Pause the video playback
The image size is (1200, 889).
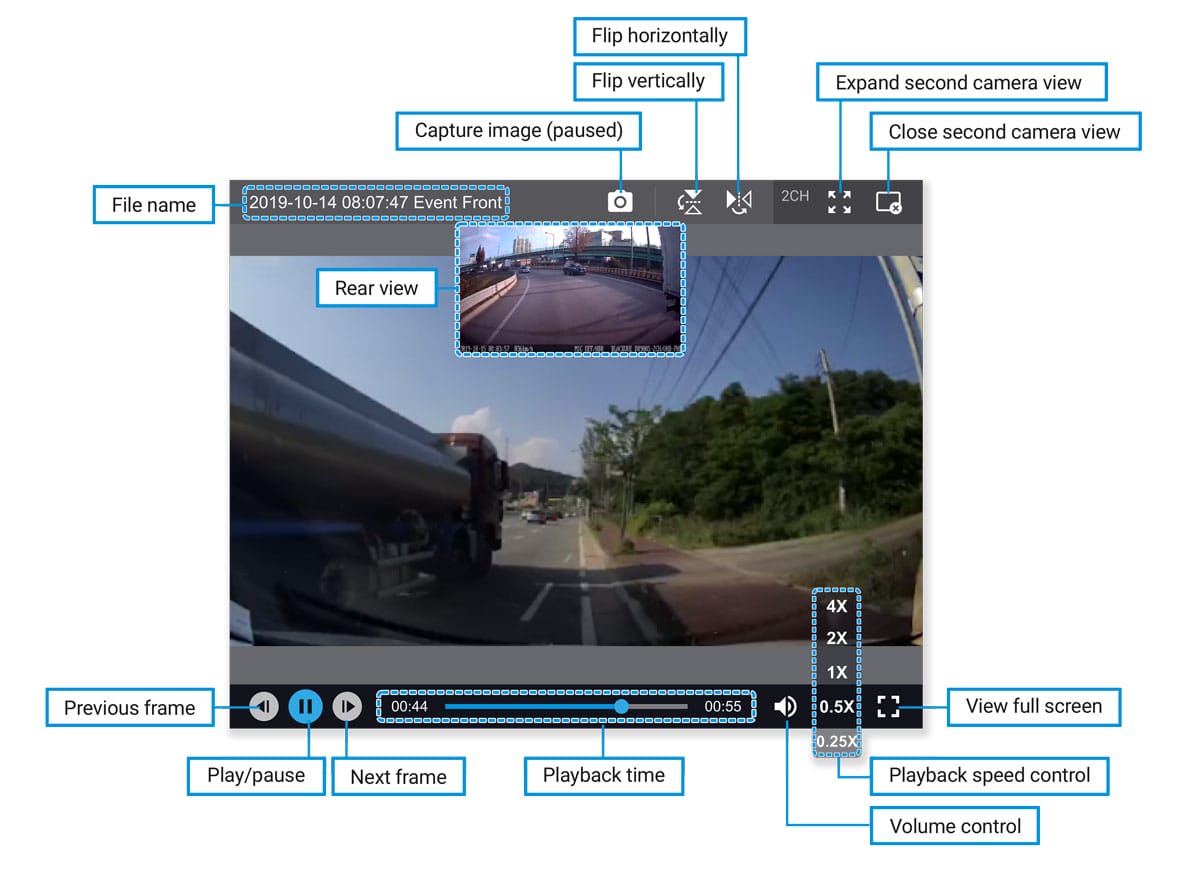(x=306, y=707)
